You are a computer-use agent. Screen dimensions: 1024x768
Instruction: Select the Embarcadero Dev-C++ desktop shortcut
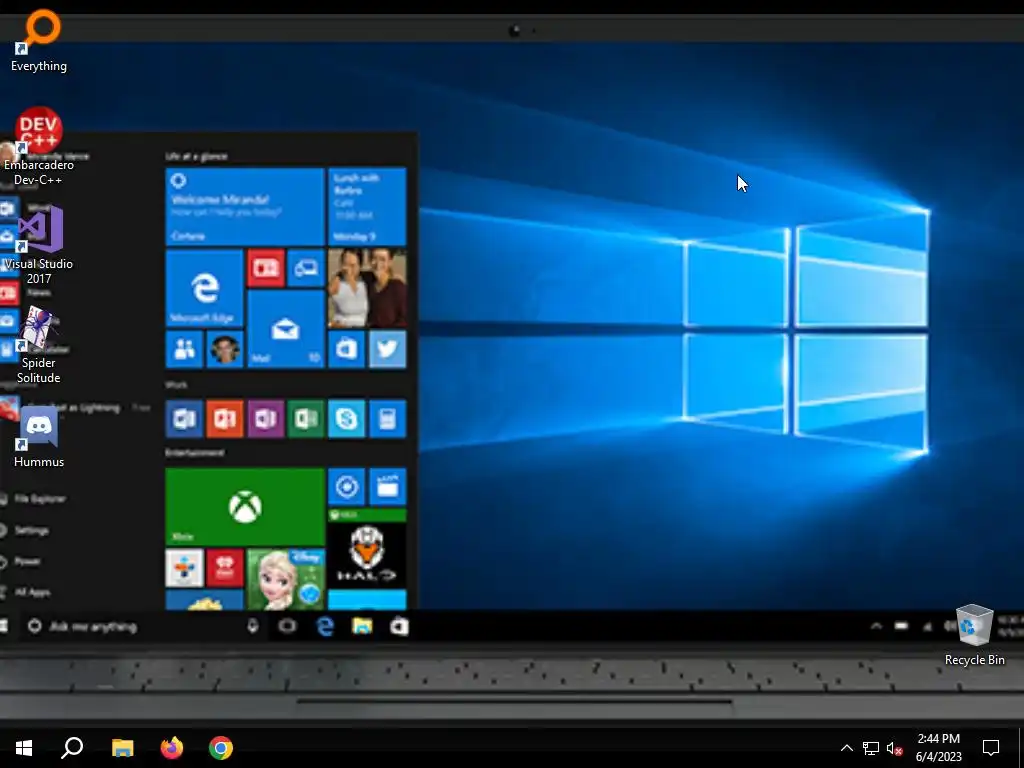39,147
